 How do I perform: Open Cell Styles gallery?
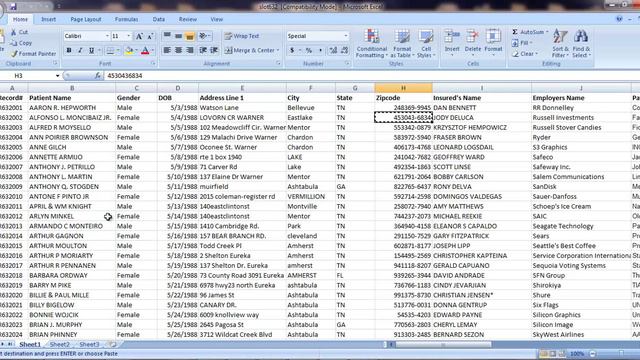tap(426, 43)
